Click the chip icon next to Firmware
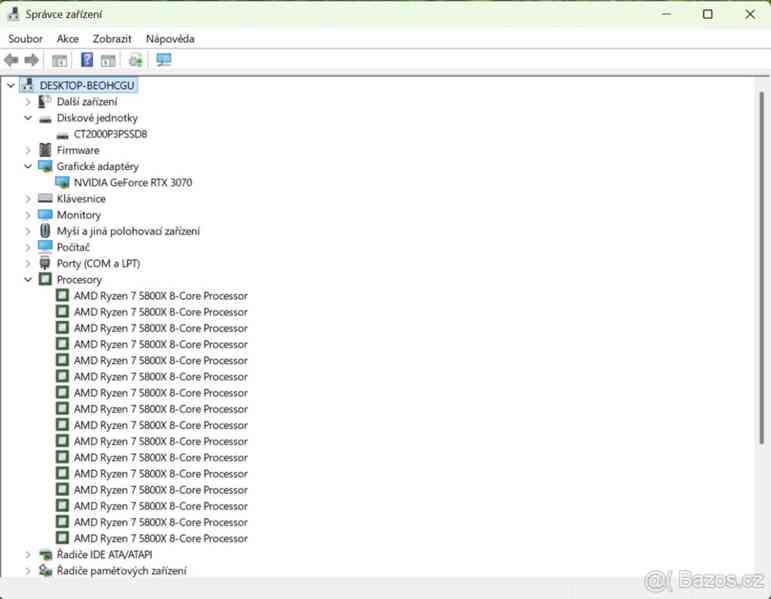Viewport: 771px width, 599px height. (45, 150)
